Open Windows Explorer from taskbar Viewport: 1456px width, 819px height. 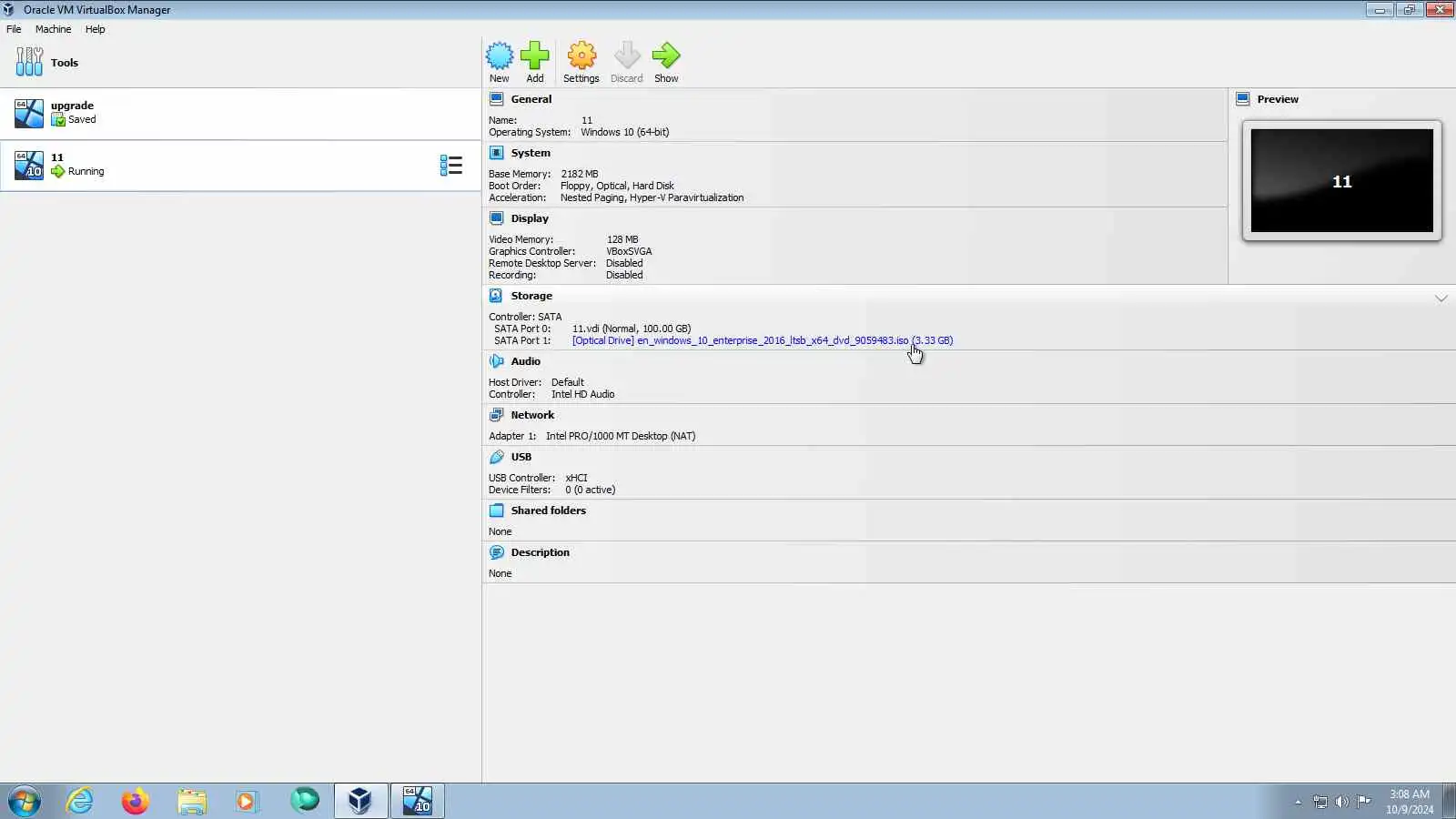[x=192, y=801]
